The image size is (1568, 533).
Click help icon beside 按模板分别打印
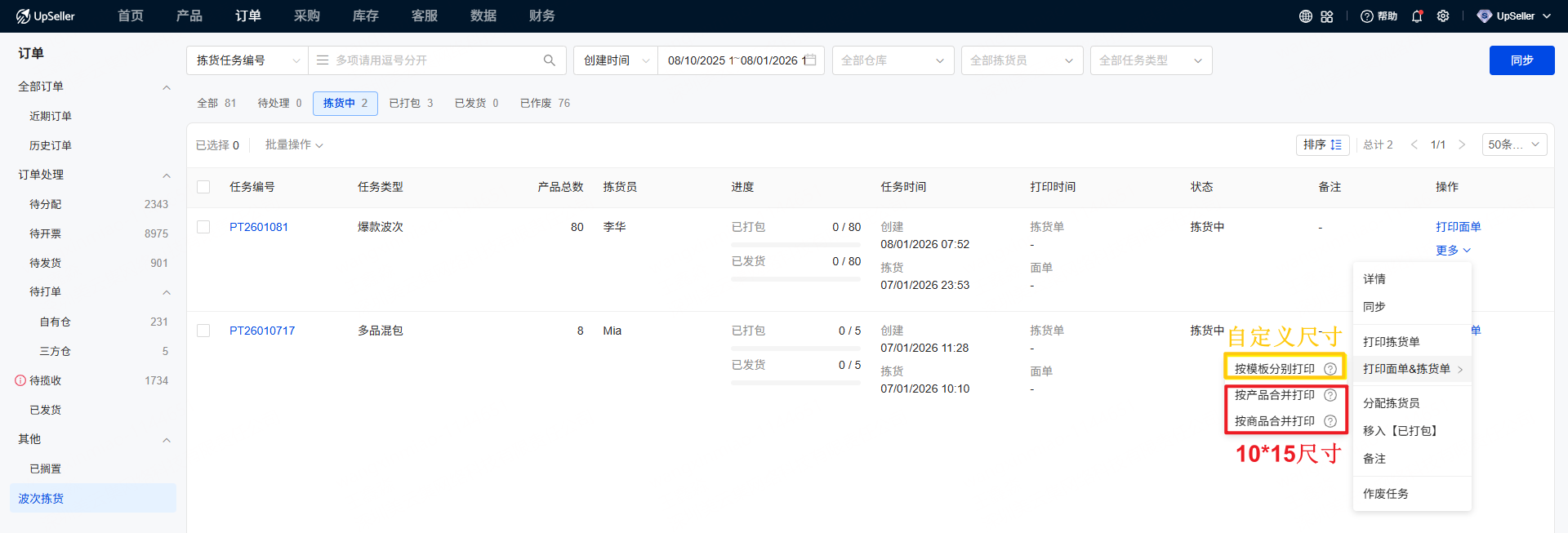pos(1330,369)
